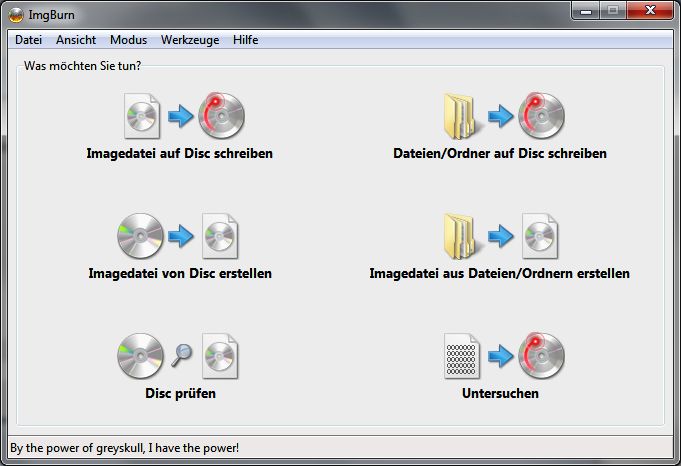Click the magnifying glass icon above 'Disc prüfen'
The image size is (681, 466).
pyautogui.click(x=182, y=355)
